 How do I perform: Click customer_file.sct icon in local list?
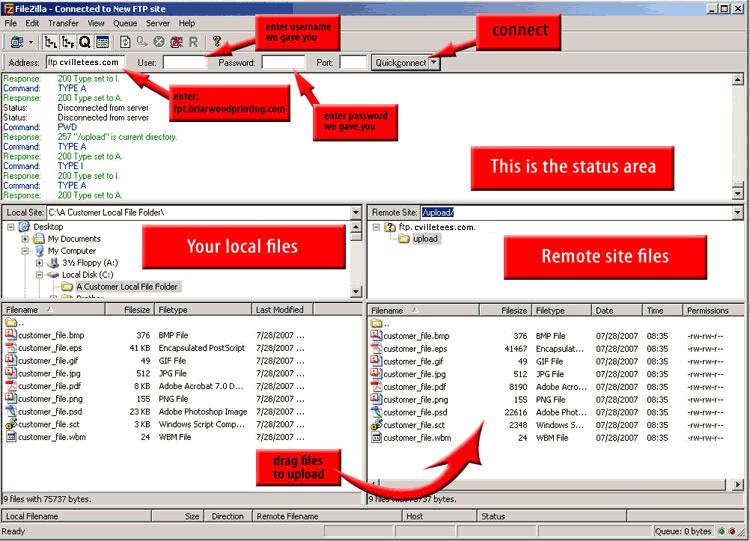[11, 424]
